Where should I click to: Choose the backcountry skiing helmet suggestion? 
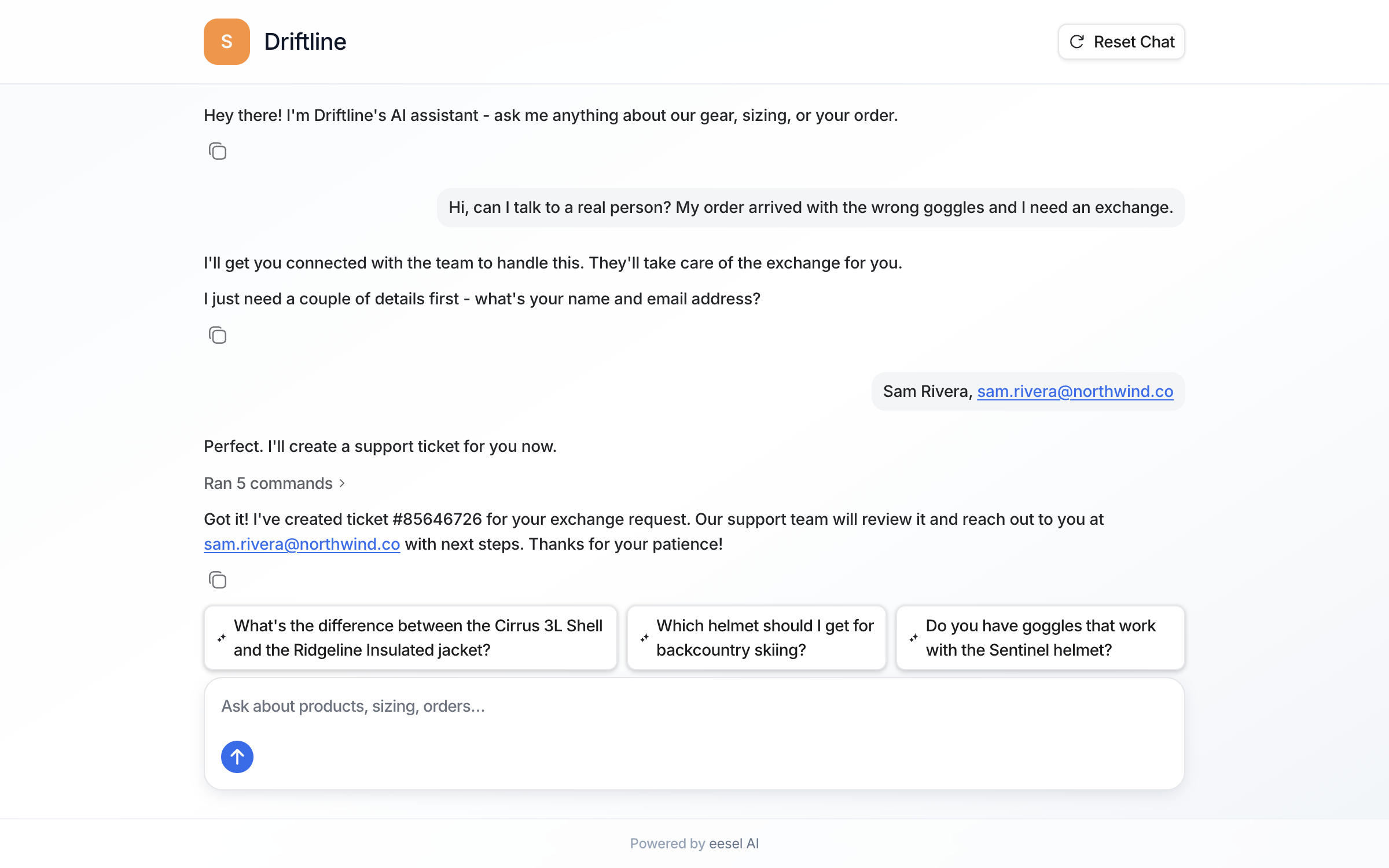(756, 638)
